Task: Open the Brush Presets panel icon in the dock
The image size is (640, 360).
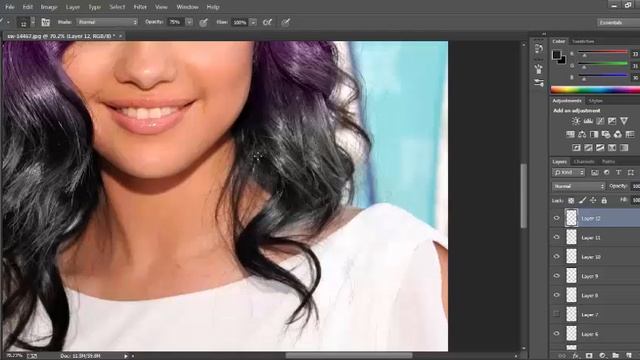Action: (539, 68)
